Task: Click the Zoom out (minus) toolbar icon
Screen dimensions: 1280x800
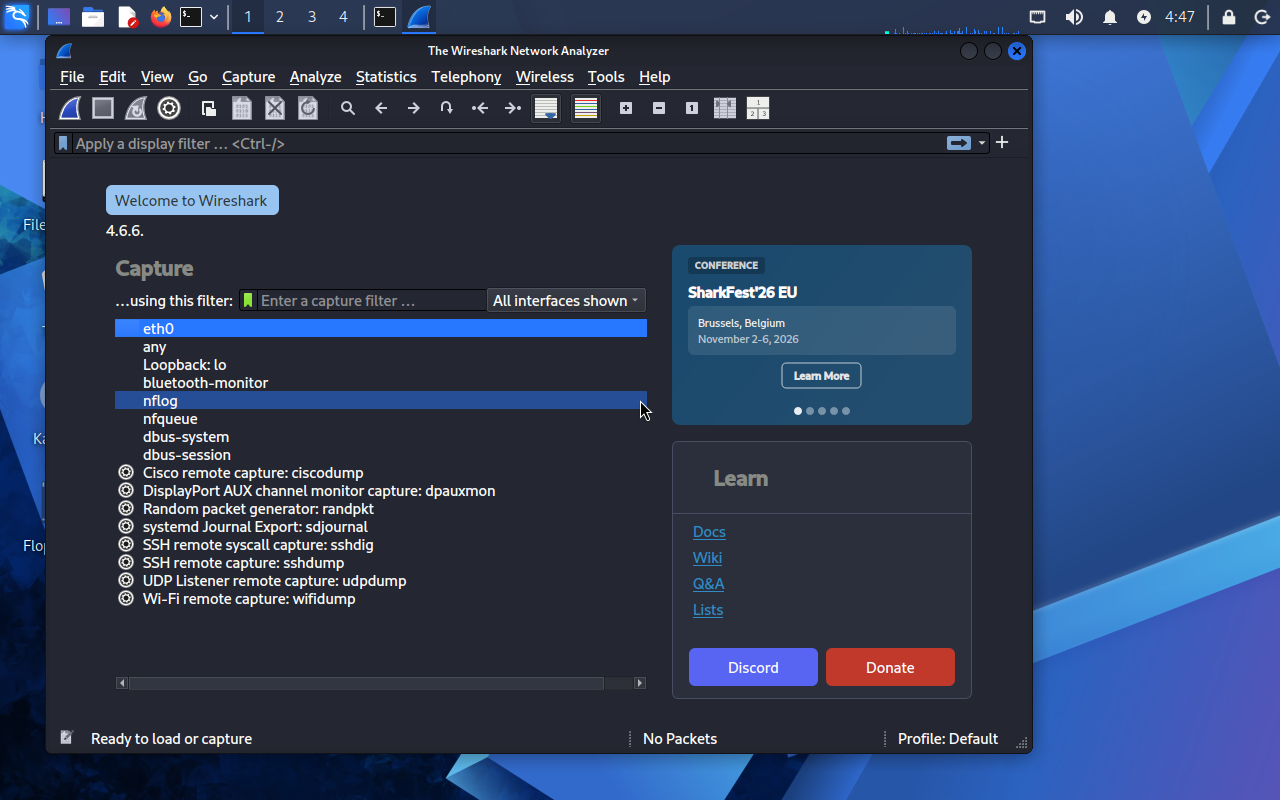Action: (x=659, y=108)
